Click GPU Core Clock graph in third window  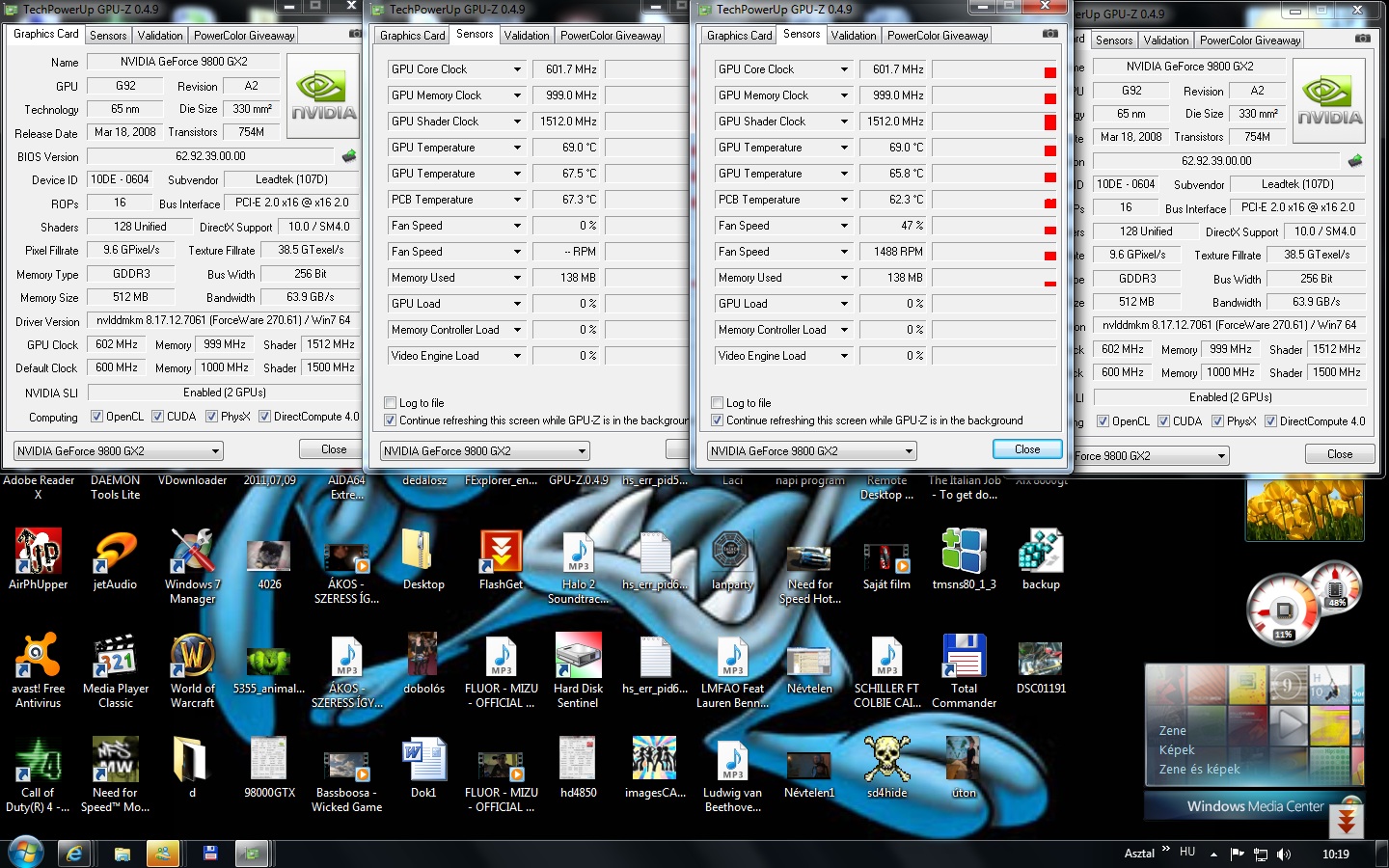point(994,69)
